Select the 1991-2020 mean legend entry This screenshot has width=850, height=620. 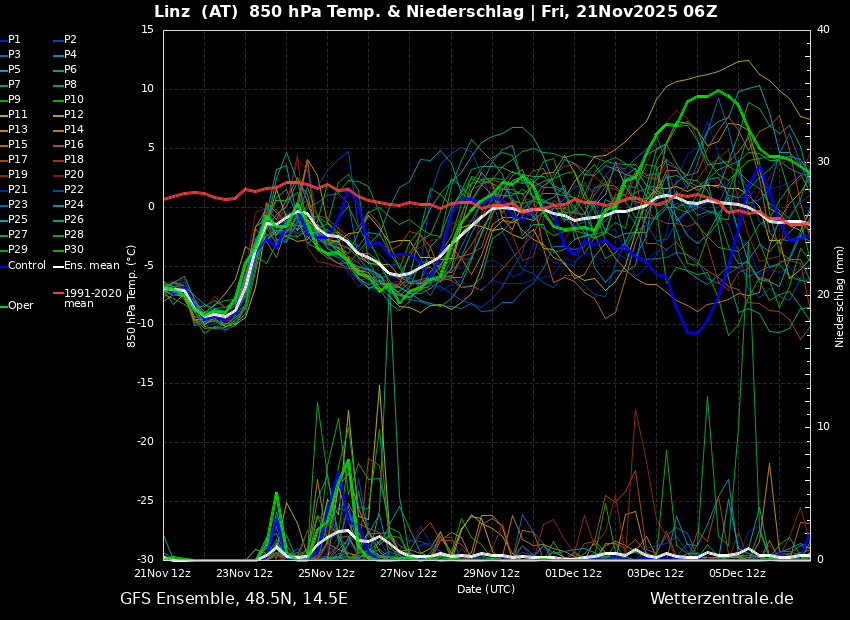pos(92,298)
